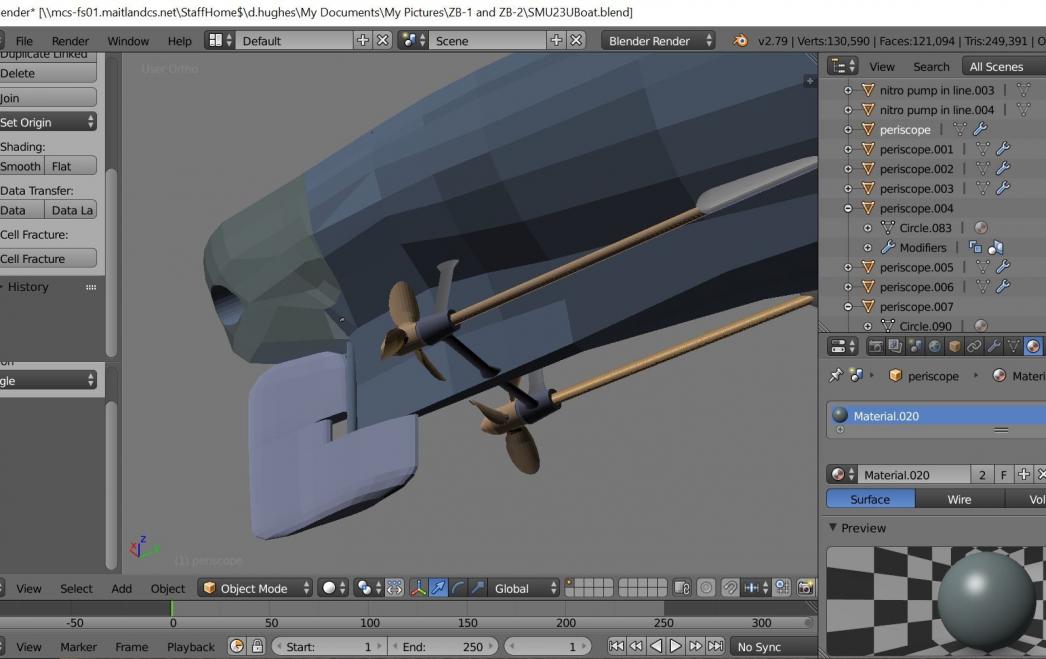Toggle the 3D manipulator axes widget
The width and height of the screenshot is (1046, 659).
420,589
